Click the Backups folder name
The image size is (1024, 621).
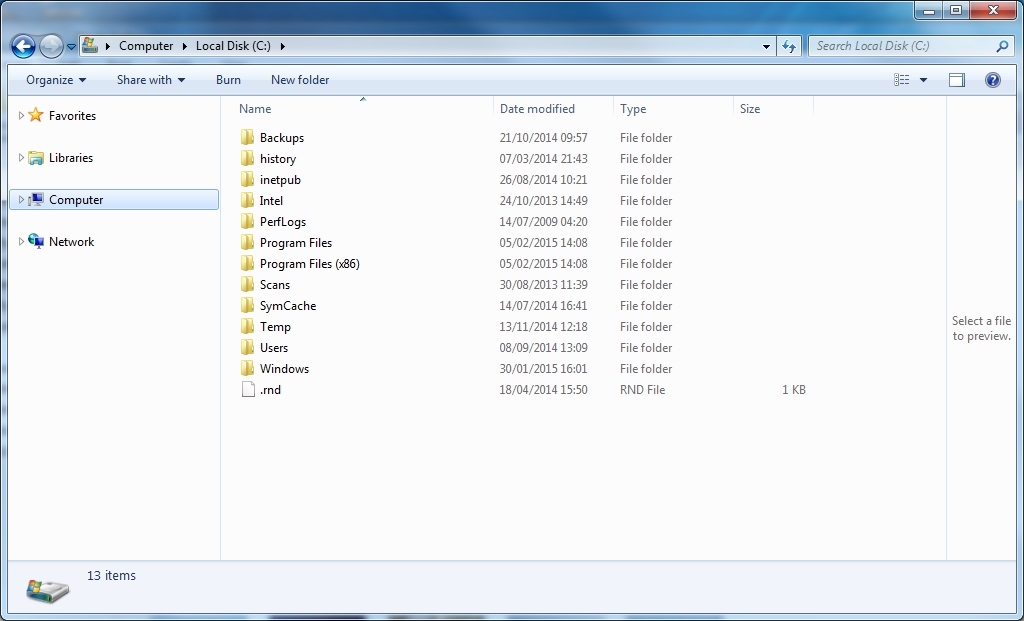coord(281,138)
